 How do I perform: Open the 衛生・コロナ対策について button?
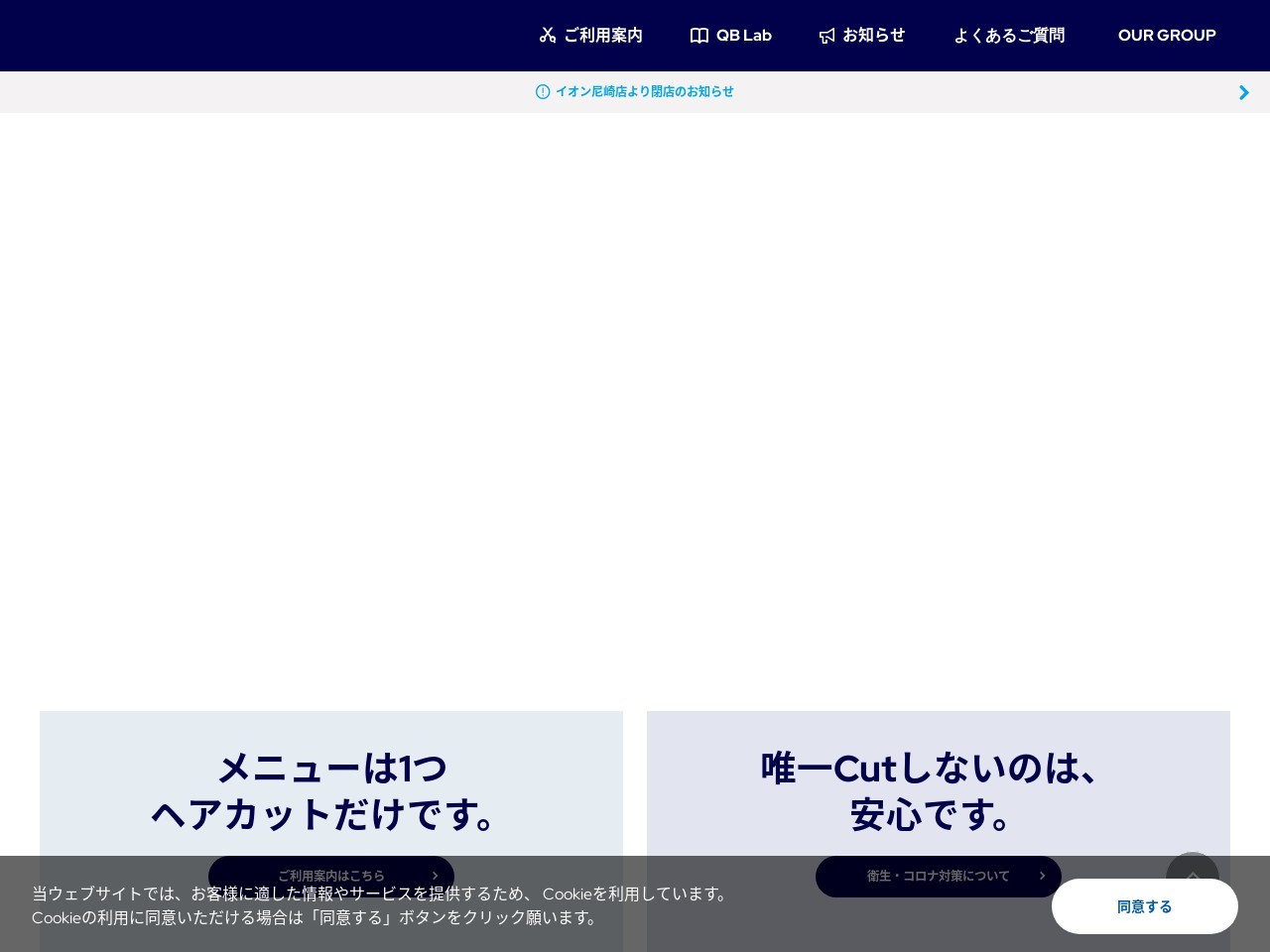tap(939, 876)
